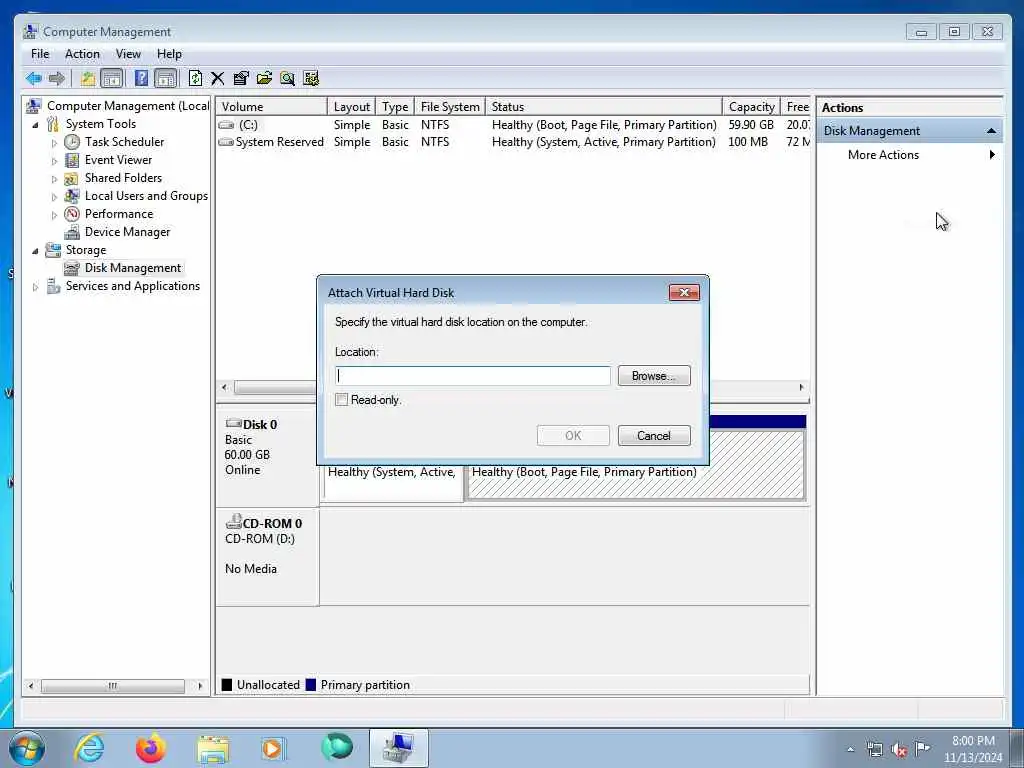Screen dimensions: 1024x768
Task: Click the Browse... button
Action: [654, 376]
